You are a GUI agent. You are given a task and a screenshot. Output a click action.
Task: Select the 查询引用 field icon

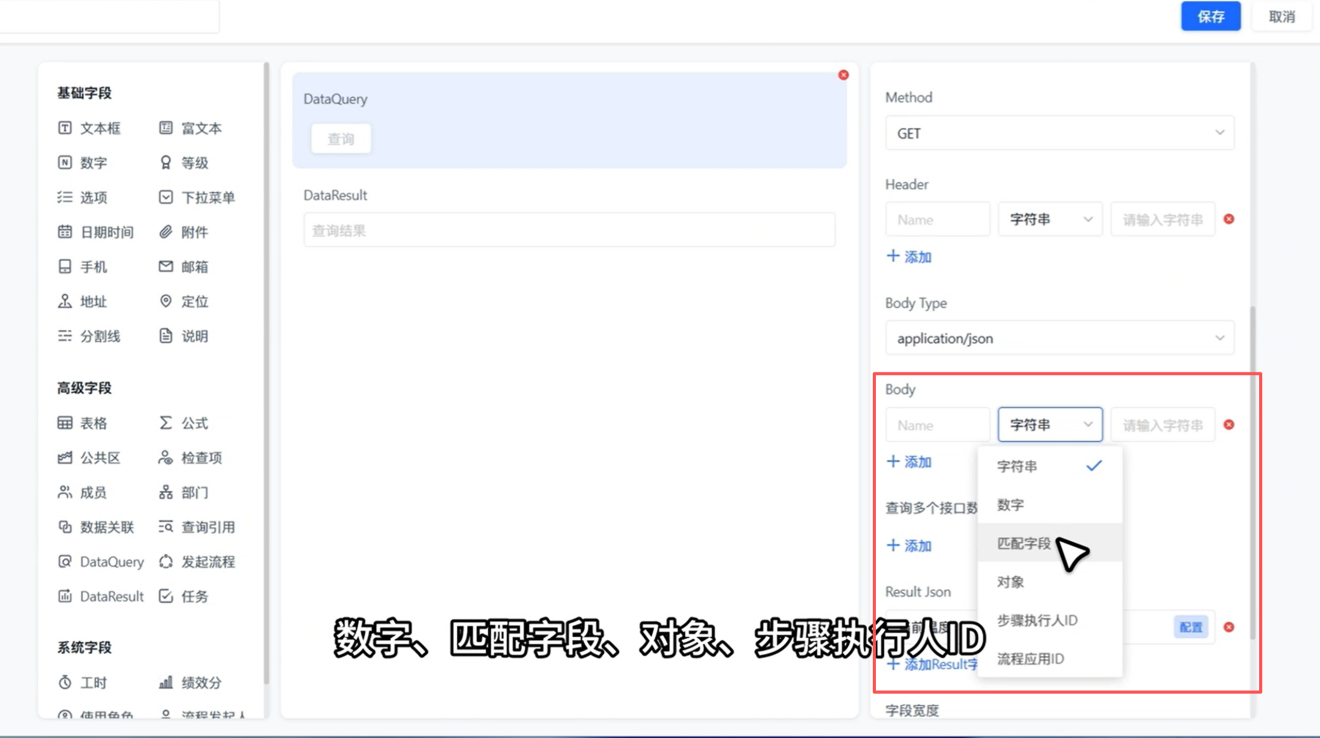pos(166,527)
